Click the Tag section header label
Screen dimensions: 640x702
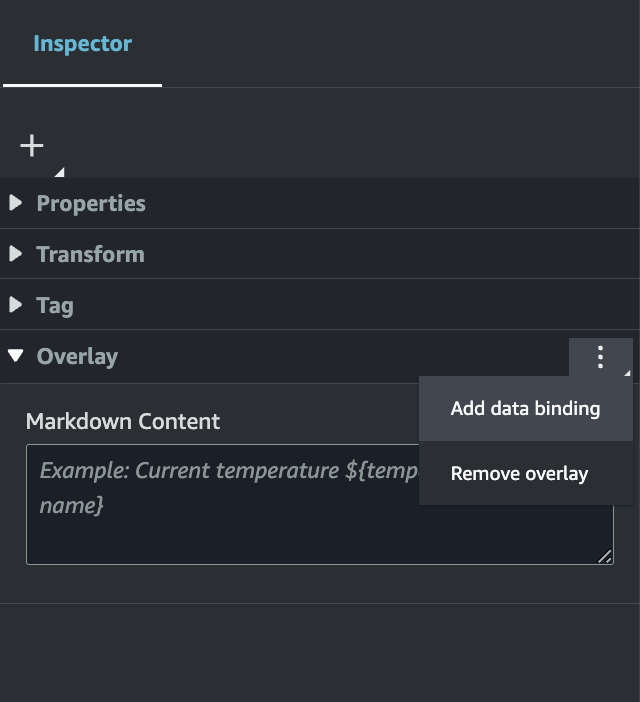click(55, 305)
